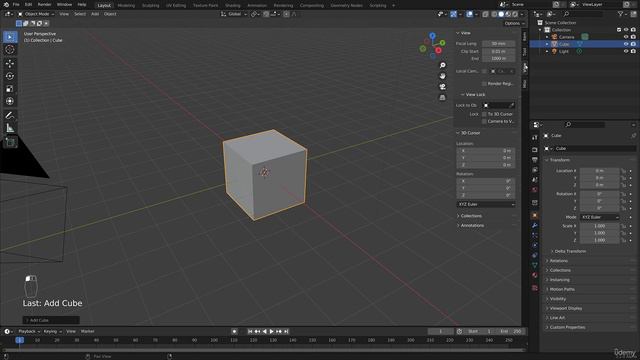Select the Select Box tool
Viewport: 640px width, 360px height.
tap(10, 37)
